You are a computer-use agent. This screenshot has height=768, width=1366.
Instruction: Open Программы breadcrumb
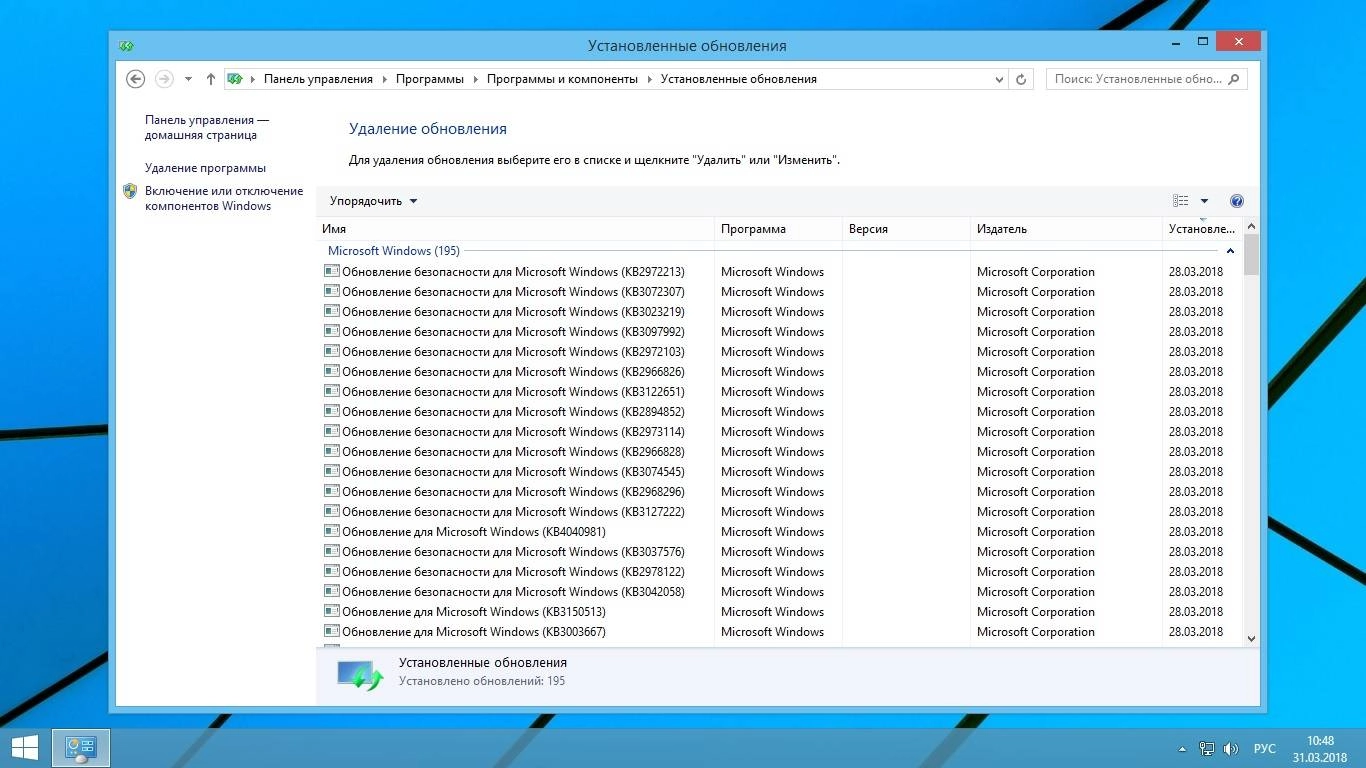(x=429, y=79)
